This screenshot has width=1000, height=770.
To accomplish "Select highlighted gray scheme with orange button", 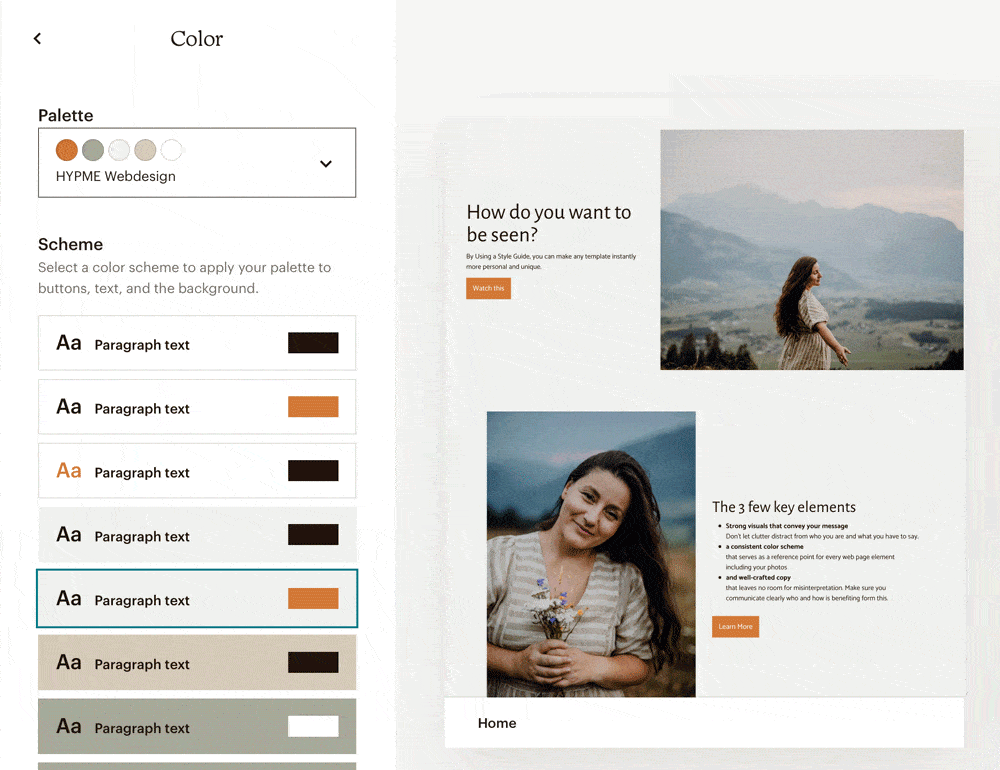I will coord(197,598).
